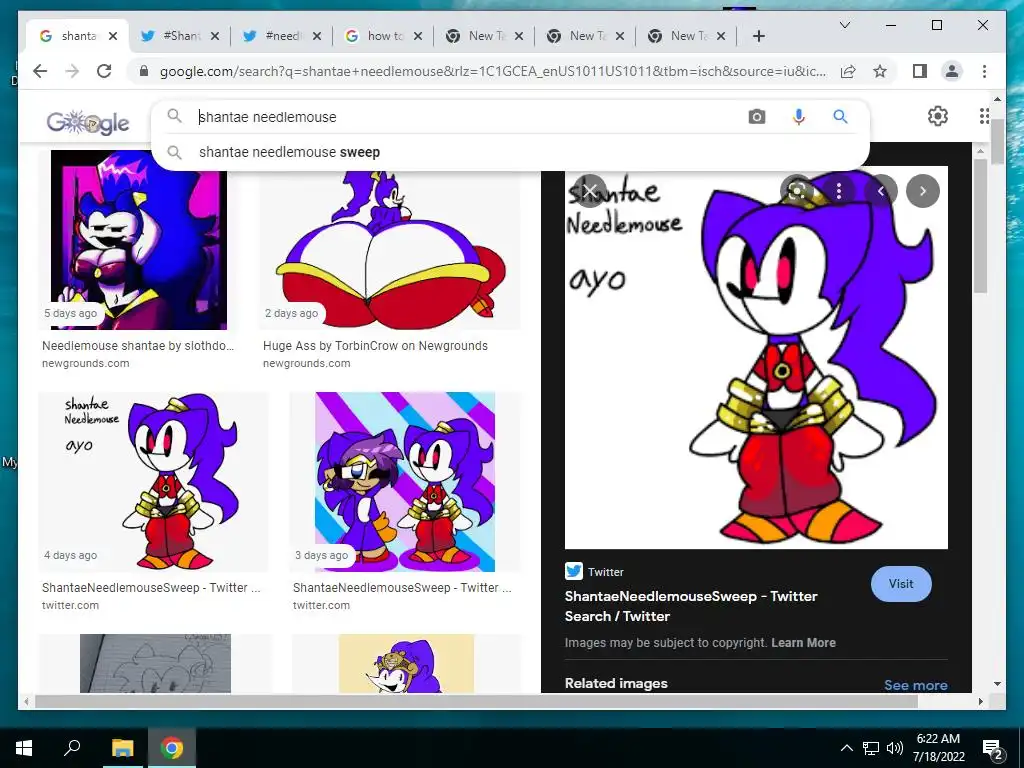
Task: Go back to the previous page
Action: (40, 71)
